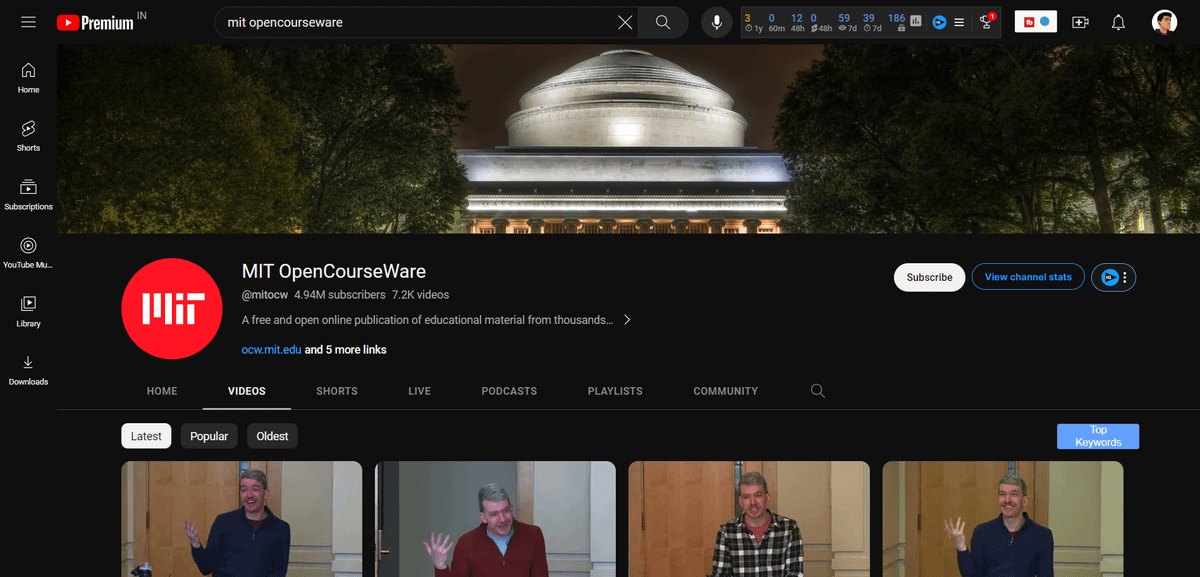Open third video thumbnail with plaid shirt
The height and width of the screenshot is (577, 1200).
click(749, 519)
